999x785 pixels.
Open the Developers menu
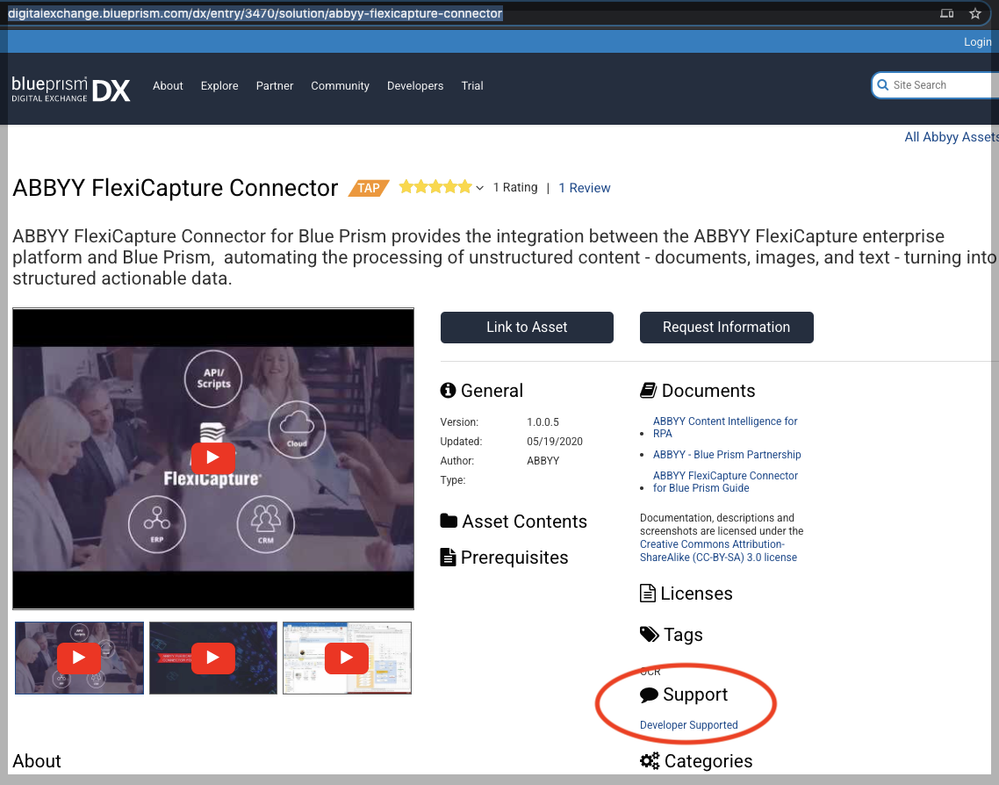[x=415, y=86]
